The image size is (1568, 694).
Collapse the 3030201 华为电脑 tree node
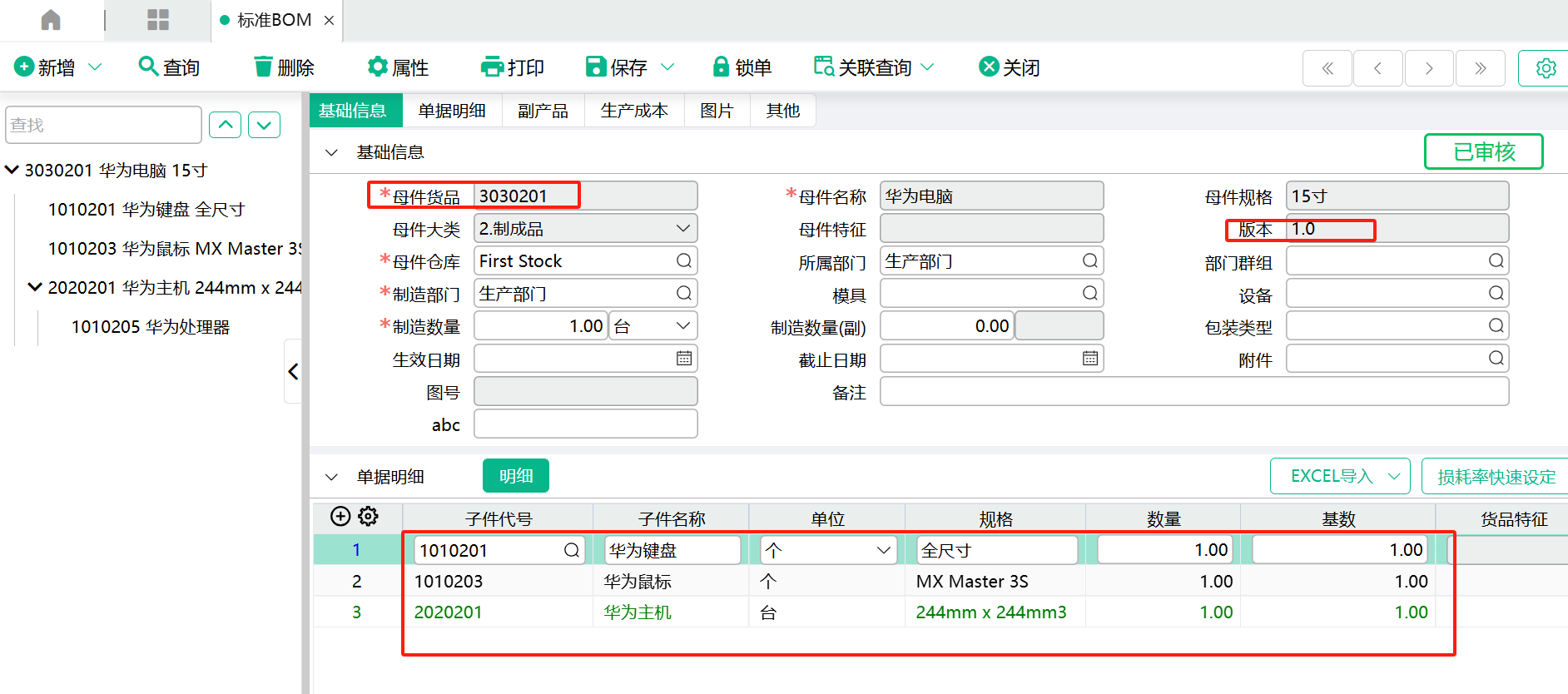[12, 170]
